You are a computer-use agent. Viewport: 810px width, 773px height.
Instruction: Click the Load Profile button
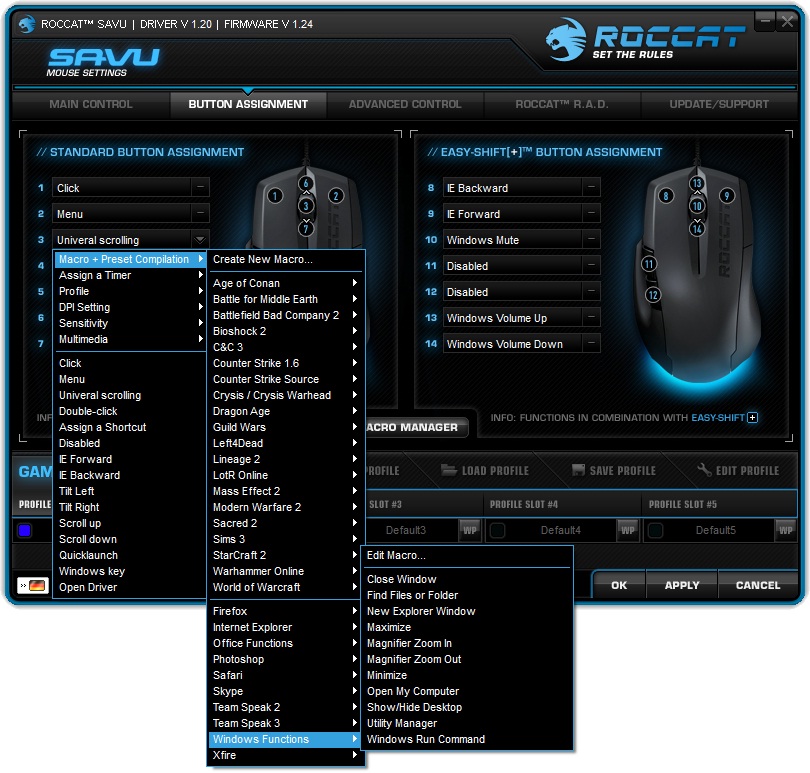click(485, 471)
